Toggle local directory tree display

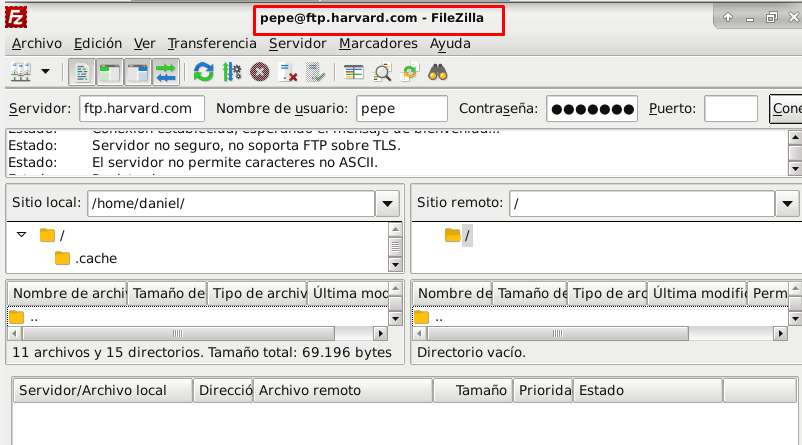[x=110, y=72]
